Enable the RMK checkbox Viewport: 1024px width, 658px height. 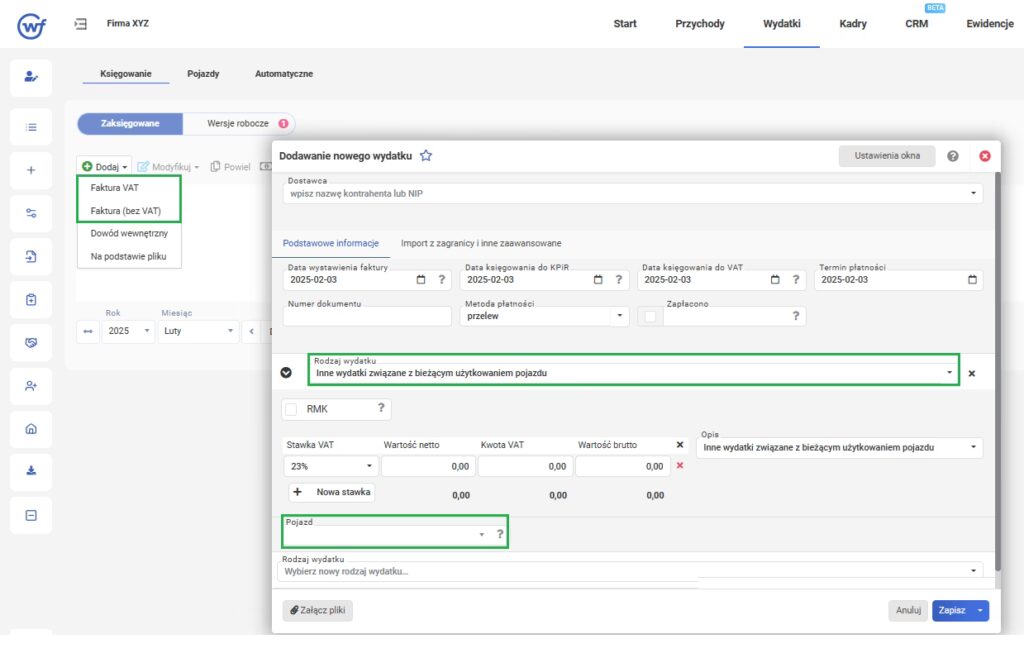click(291, 409)
